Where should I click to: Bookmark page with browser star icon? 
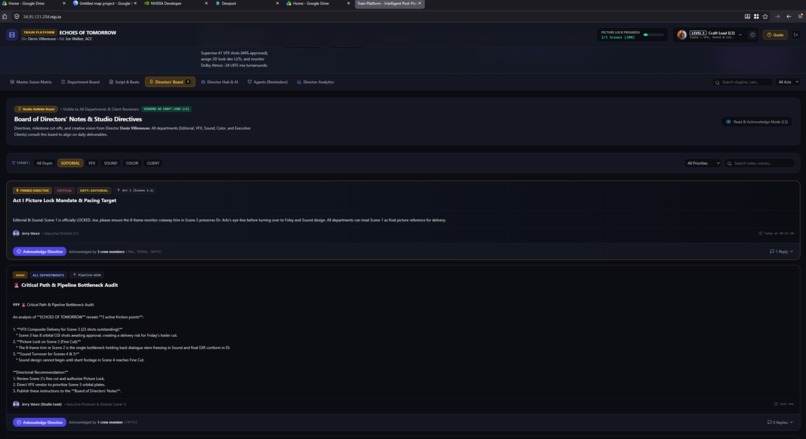pyautogui.click(x=765, y=16)
